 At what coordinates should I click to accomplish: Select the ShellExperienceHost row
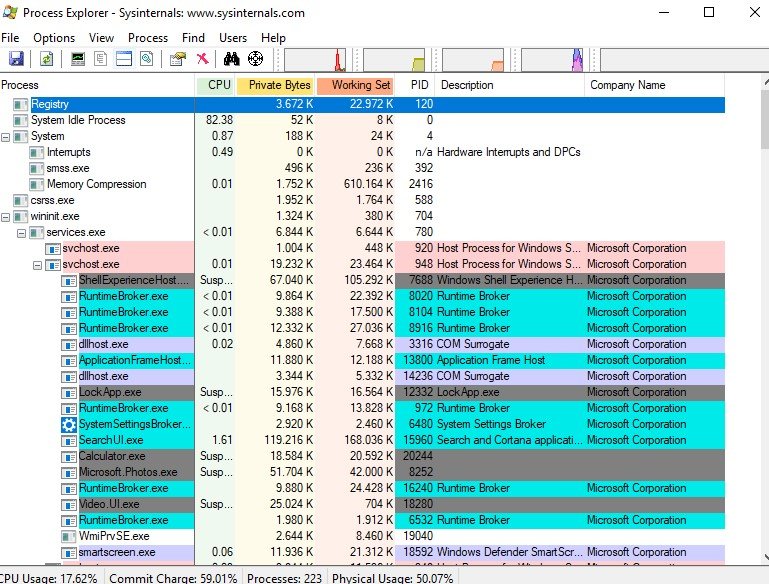pos(362,280)
